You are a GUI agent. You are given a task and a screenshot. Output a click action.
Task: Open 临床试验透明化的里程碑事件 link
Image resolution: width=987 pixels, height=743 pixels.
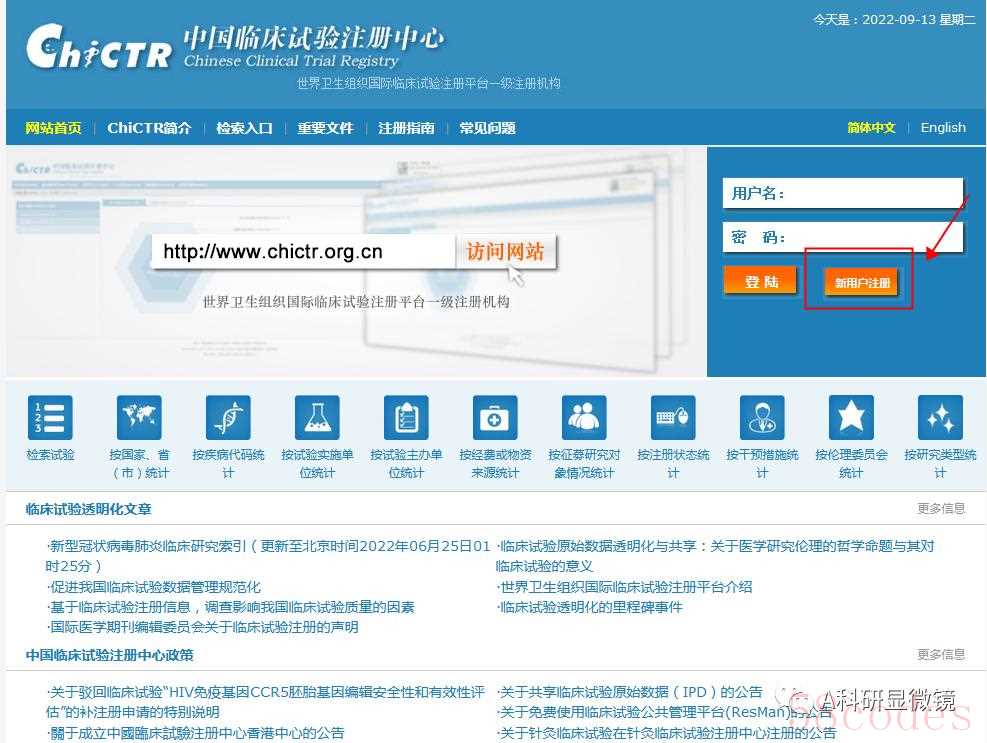point(590,607)
